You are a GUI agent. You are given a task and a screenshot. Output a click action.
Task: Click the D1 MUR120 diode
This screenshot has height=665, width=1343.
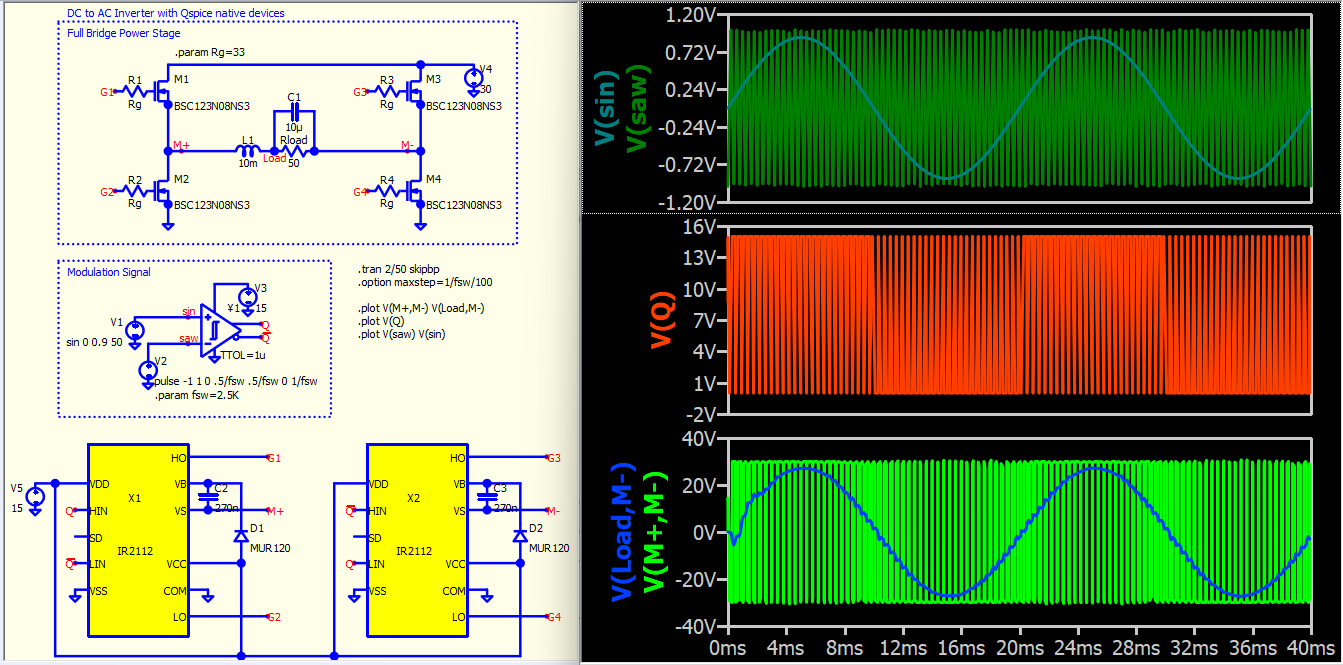point(240,536)
